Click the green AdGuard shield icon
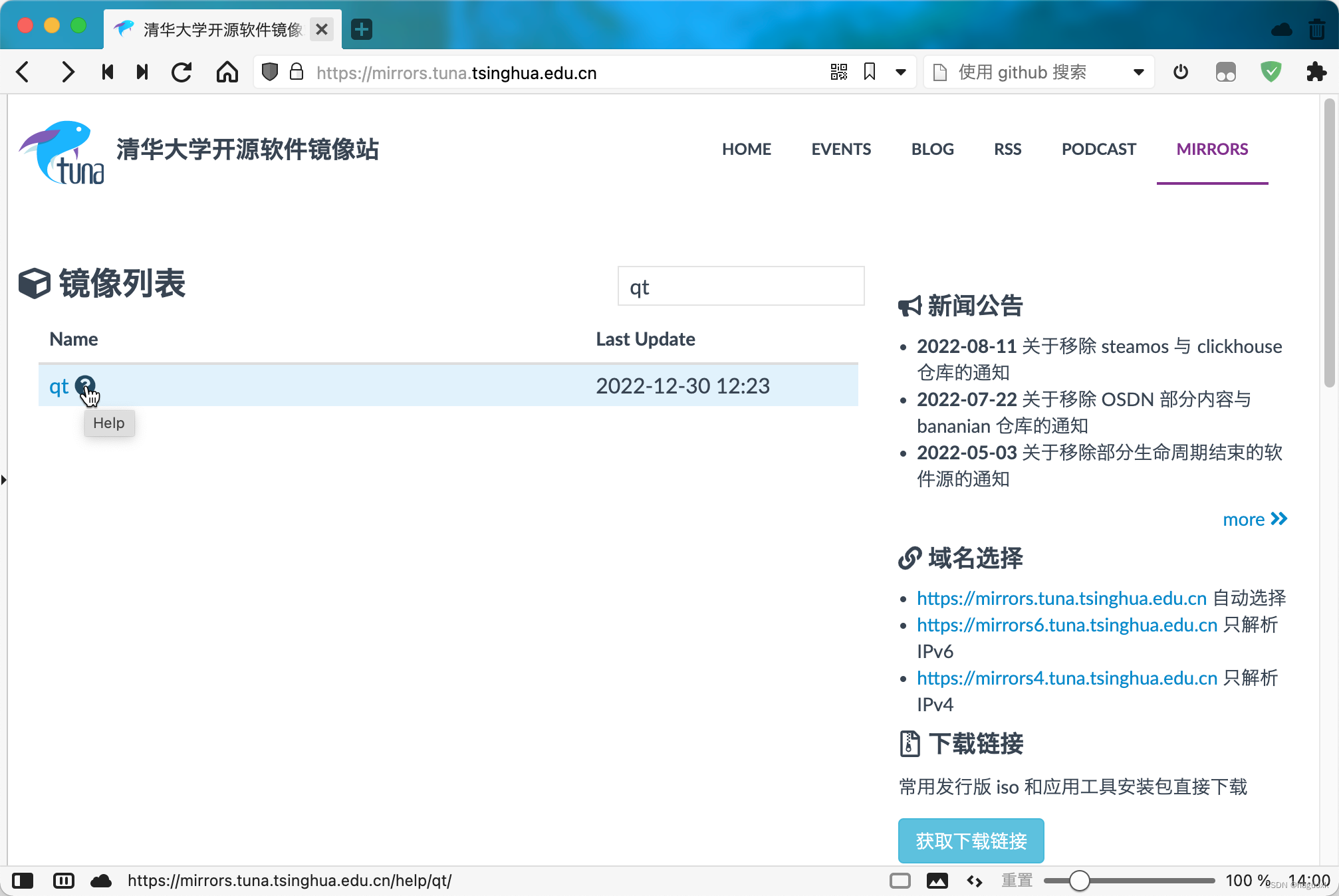This screenshot has width=1339, height=896. click(x=1271, y=72)
